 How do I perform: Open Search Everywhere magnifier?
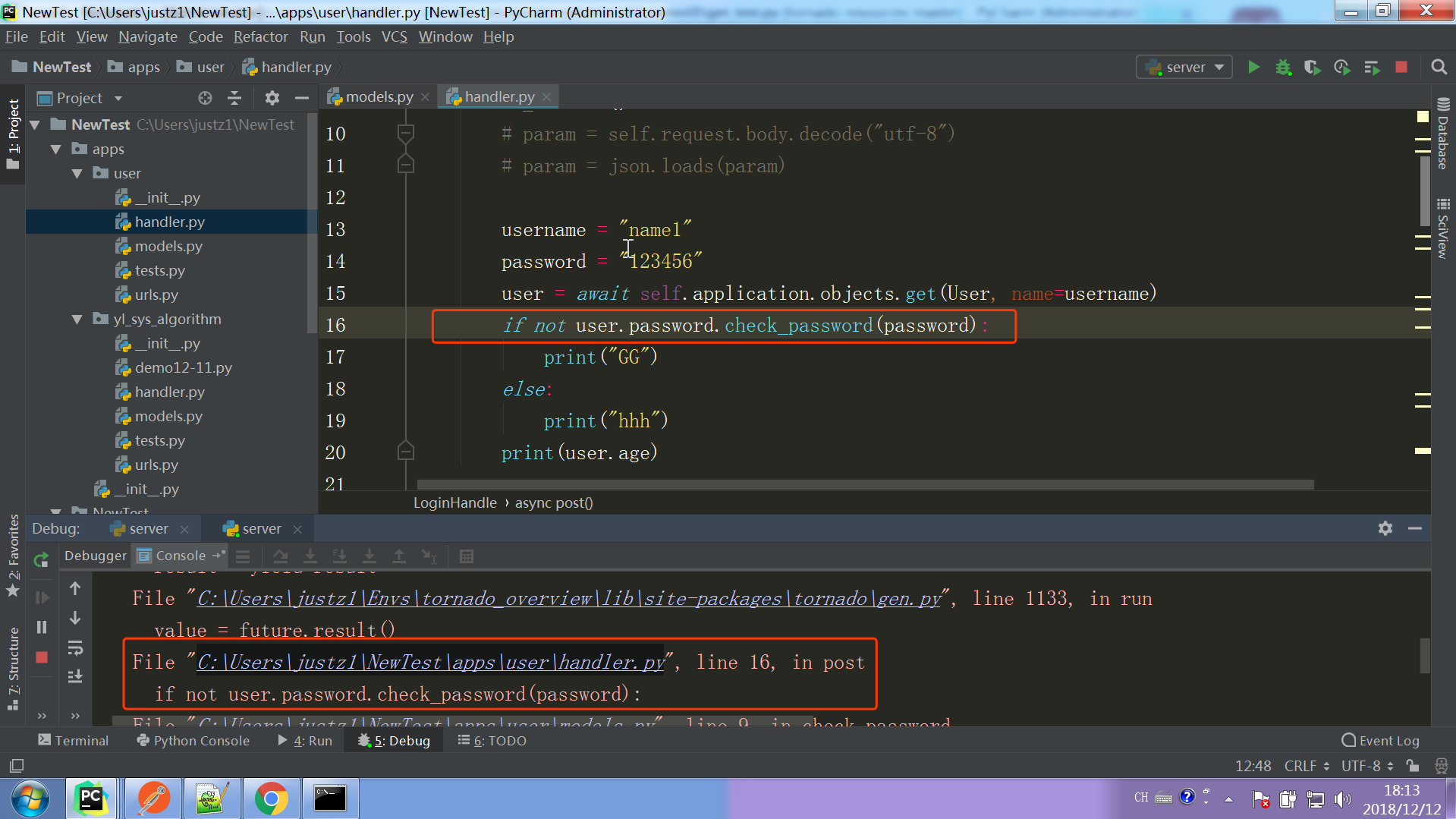pos(1439,68)
